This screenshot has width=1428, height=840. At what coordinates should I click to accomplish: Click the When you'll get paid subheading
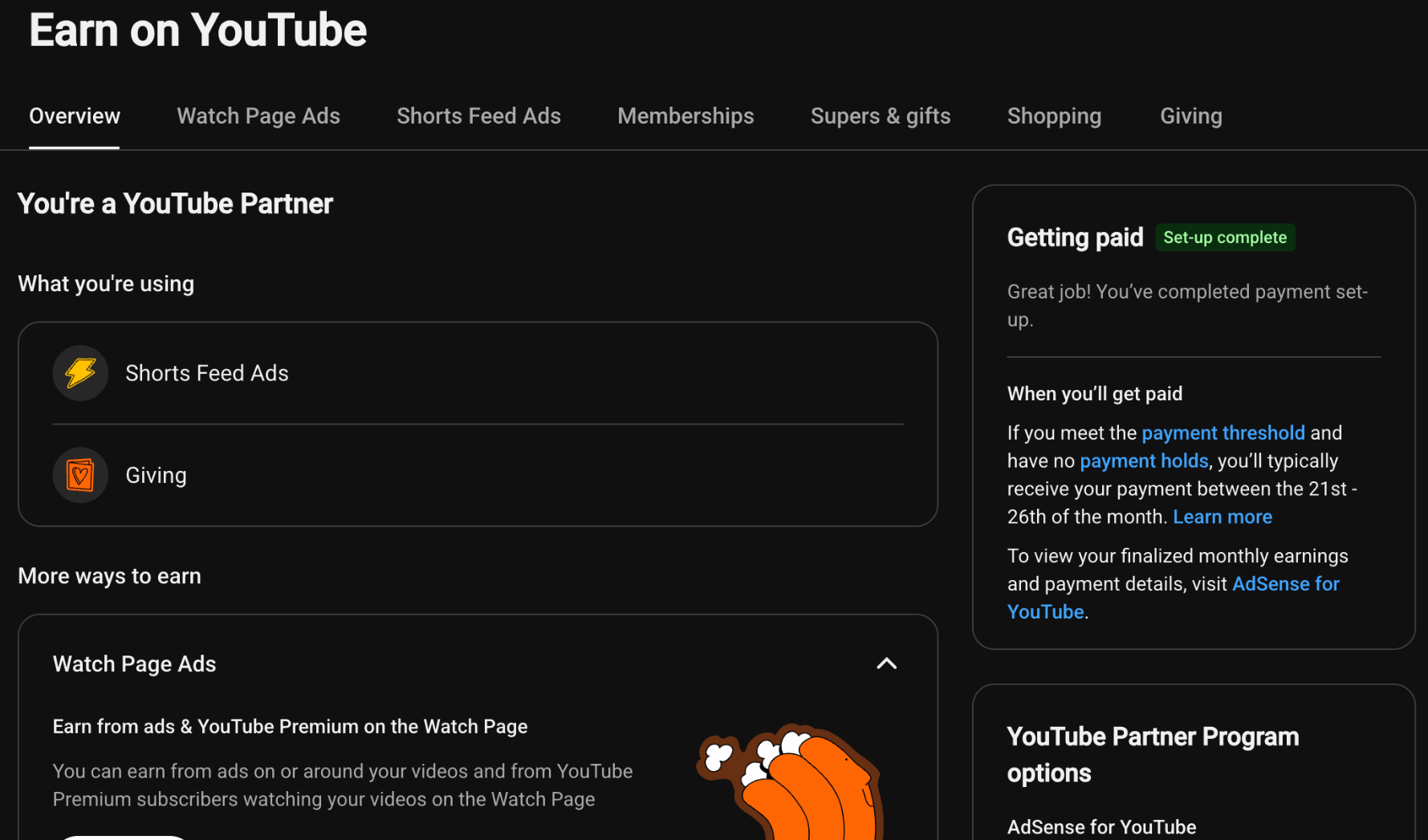1095,394
